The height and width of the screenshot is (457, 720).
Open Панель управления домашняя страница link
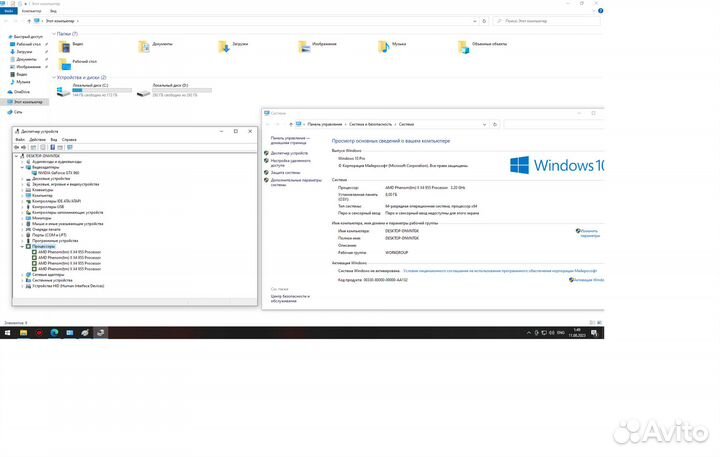point(290,141)
